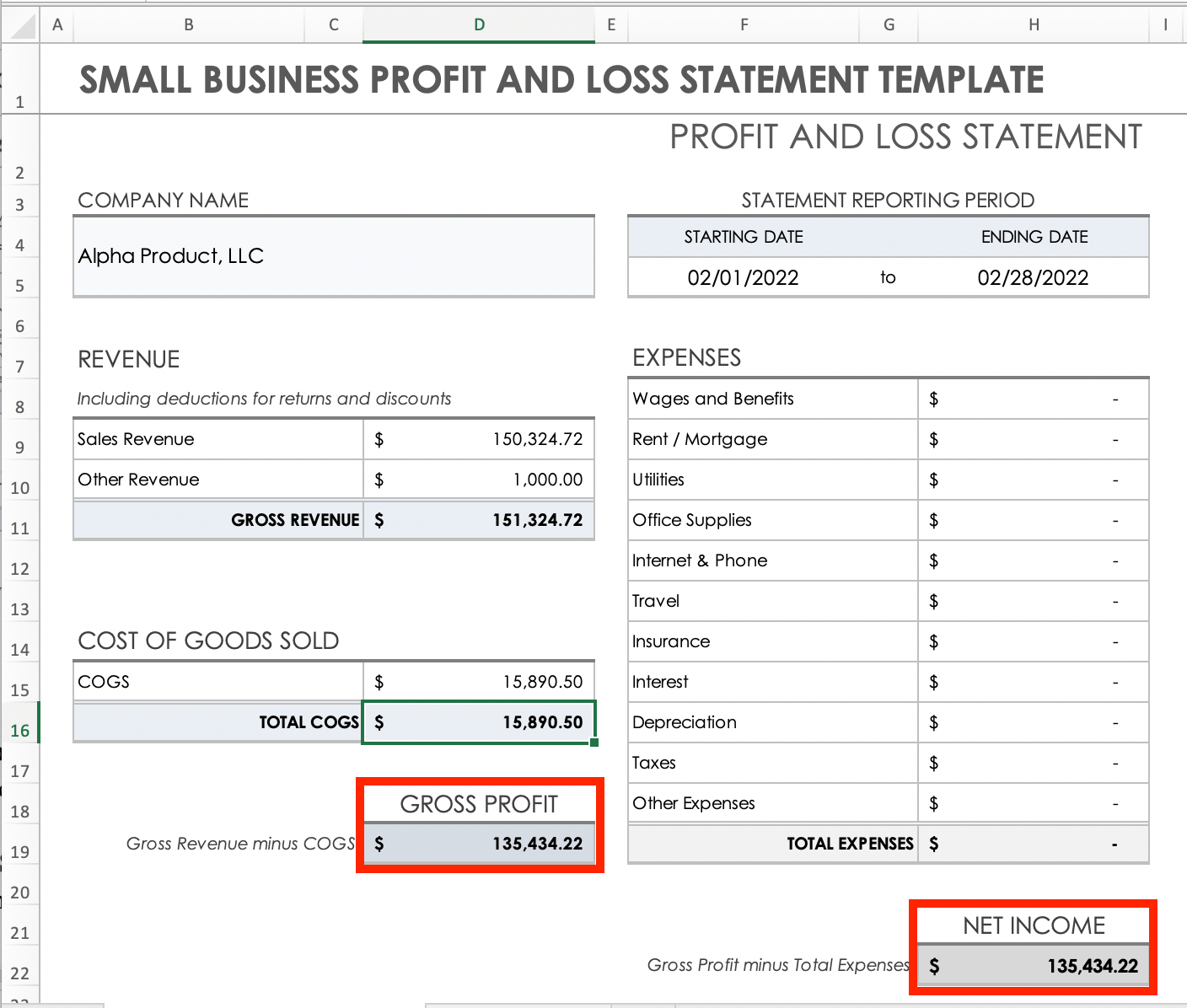The height and width of the screenshot is (1008, 1187).
Task: Click Gross Profit minus Total Expenses note
Action: click(778, 965)
